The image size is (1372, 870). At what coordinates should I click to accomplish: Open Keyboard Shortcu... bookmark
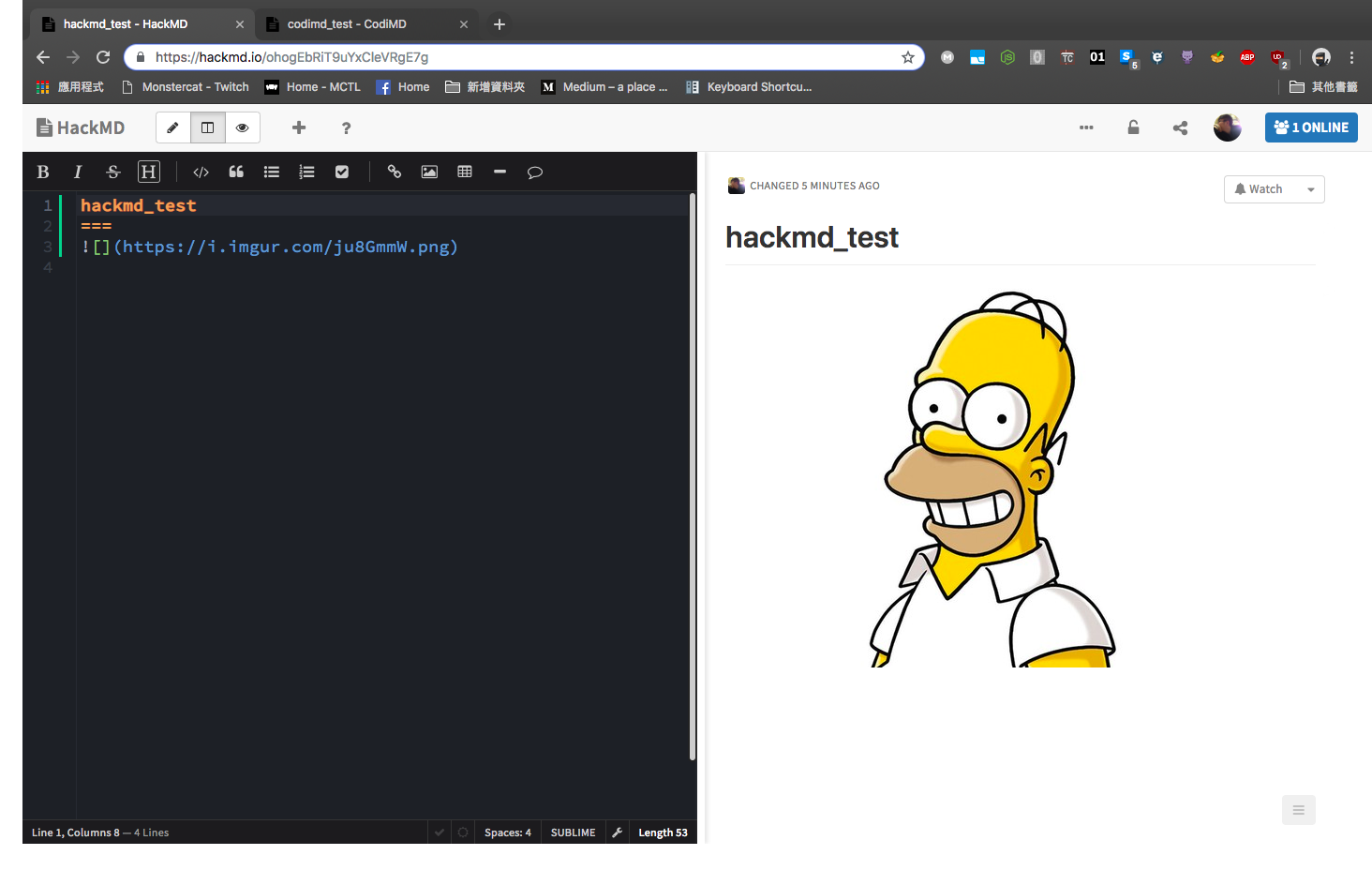749,87
